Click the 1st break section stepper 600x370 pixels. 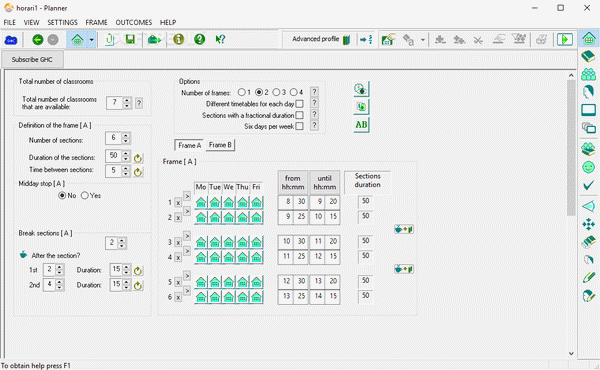[x=59, y=270]
